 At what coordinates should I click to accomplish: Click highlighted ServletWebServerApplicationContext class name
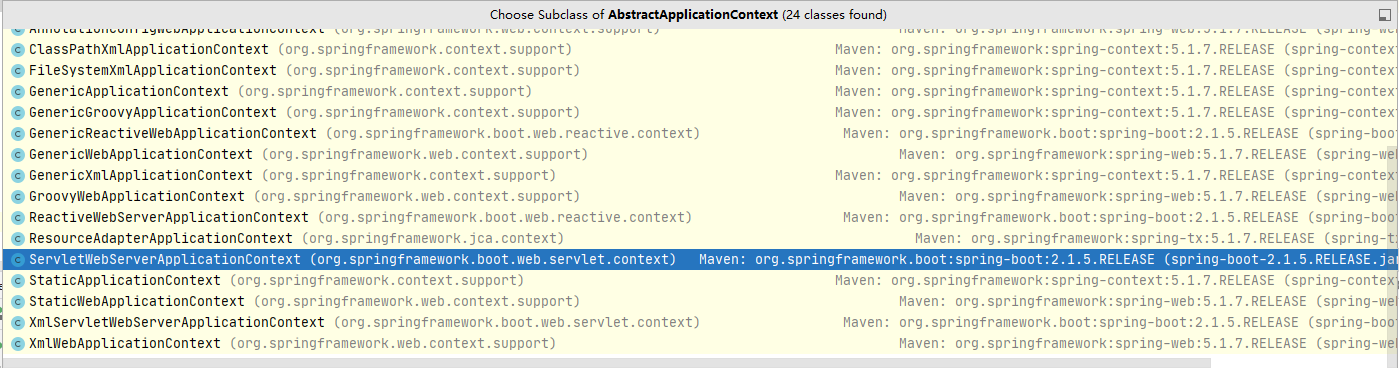point(165,259)
